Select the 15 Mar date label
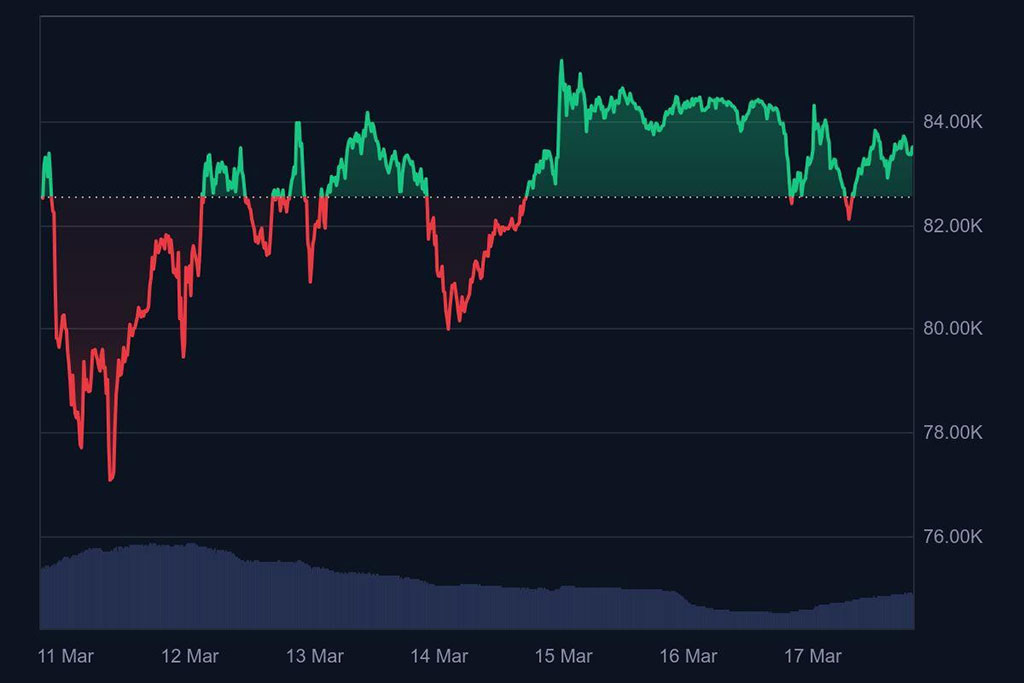 pos(564,656)
